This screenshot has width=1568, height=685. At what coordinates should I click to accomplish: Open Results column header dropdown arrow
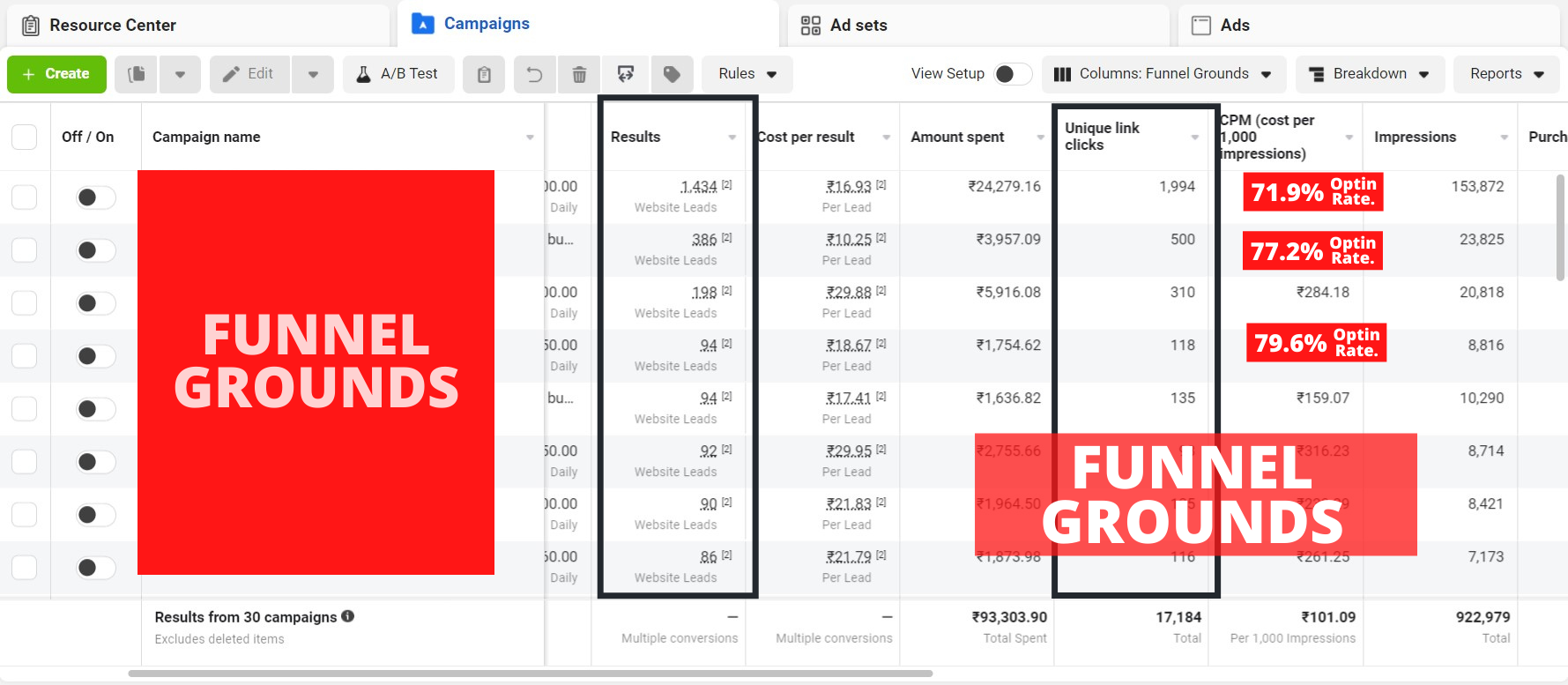click(732, 138)
